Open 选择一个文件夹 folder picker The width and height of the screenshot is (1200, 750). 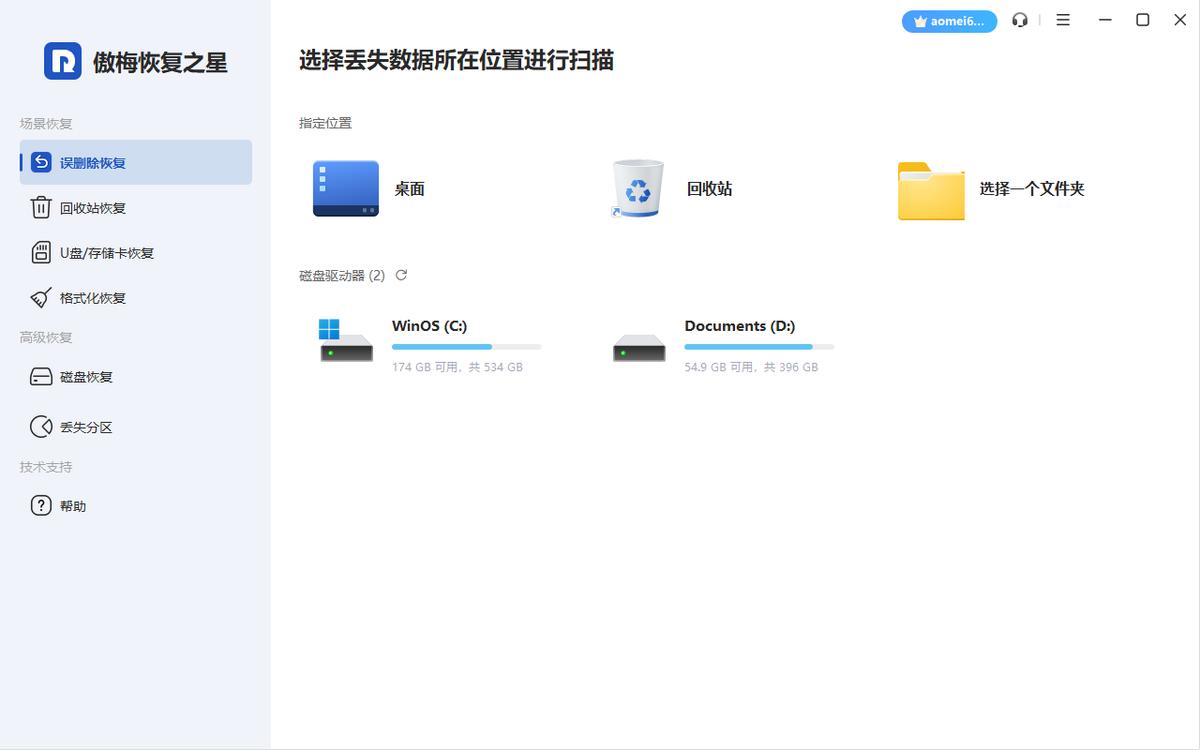point(930,190)
